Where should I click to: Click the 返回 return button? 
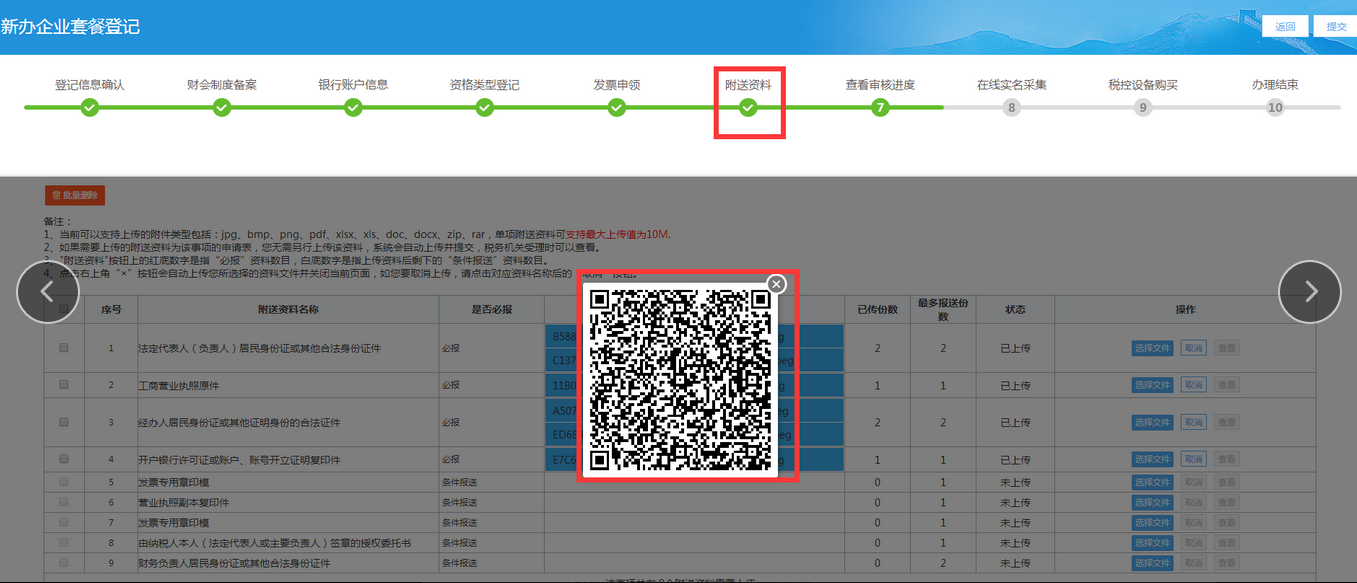[1284, 25]
